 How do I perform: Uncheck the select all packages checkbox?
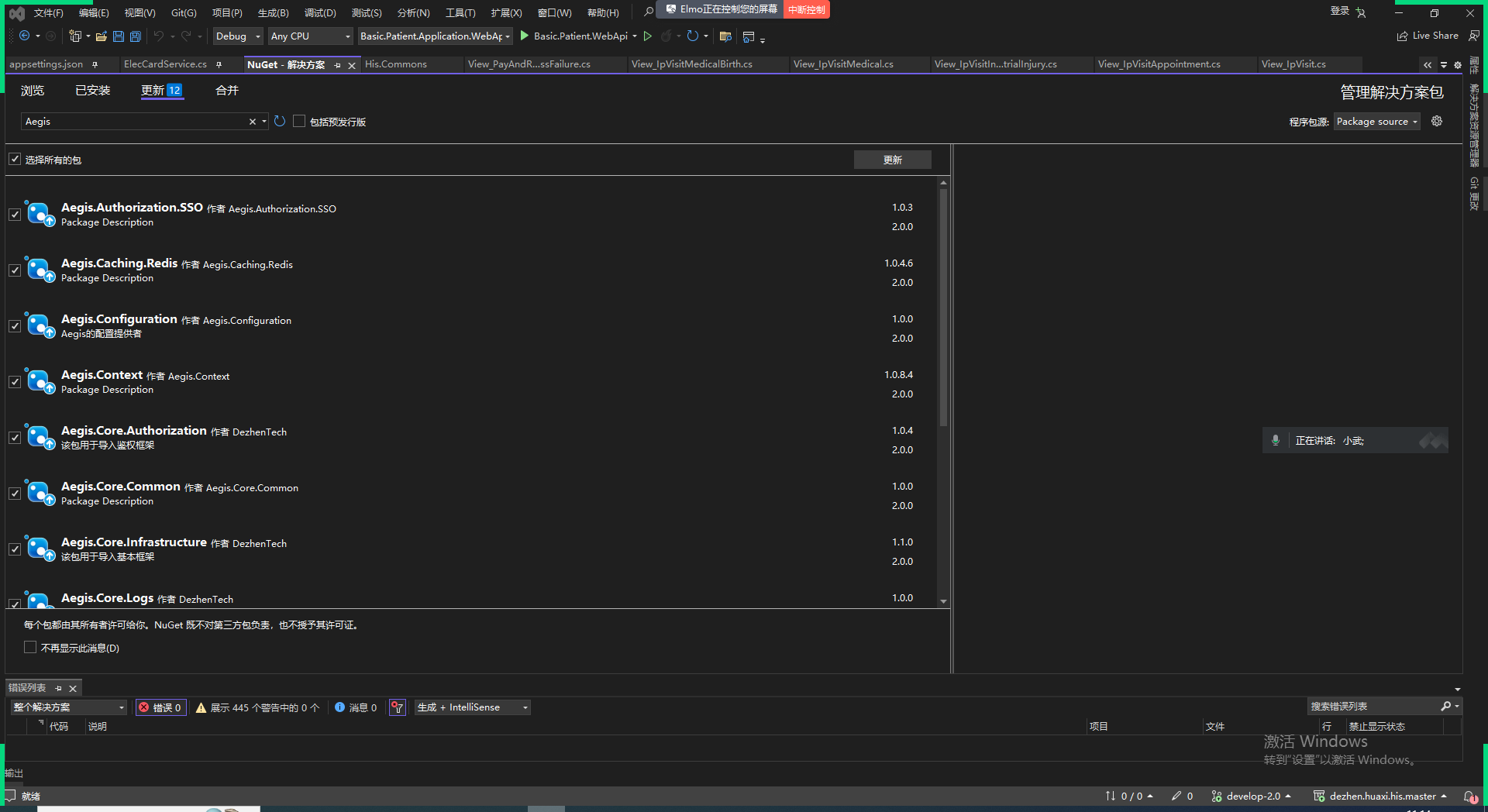click(15, 159)
